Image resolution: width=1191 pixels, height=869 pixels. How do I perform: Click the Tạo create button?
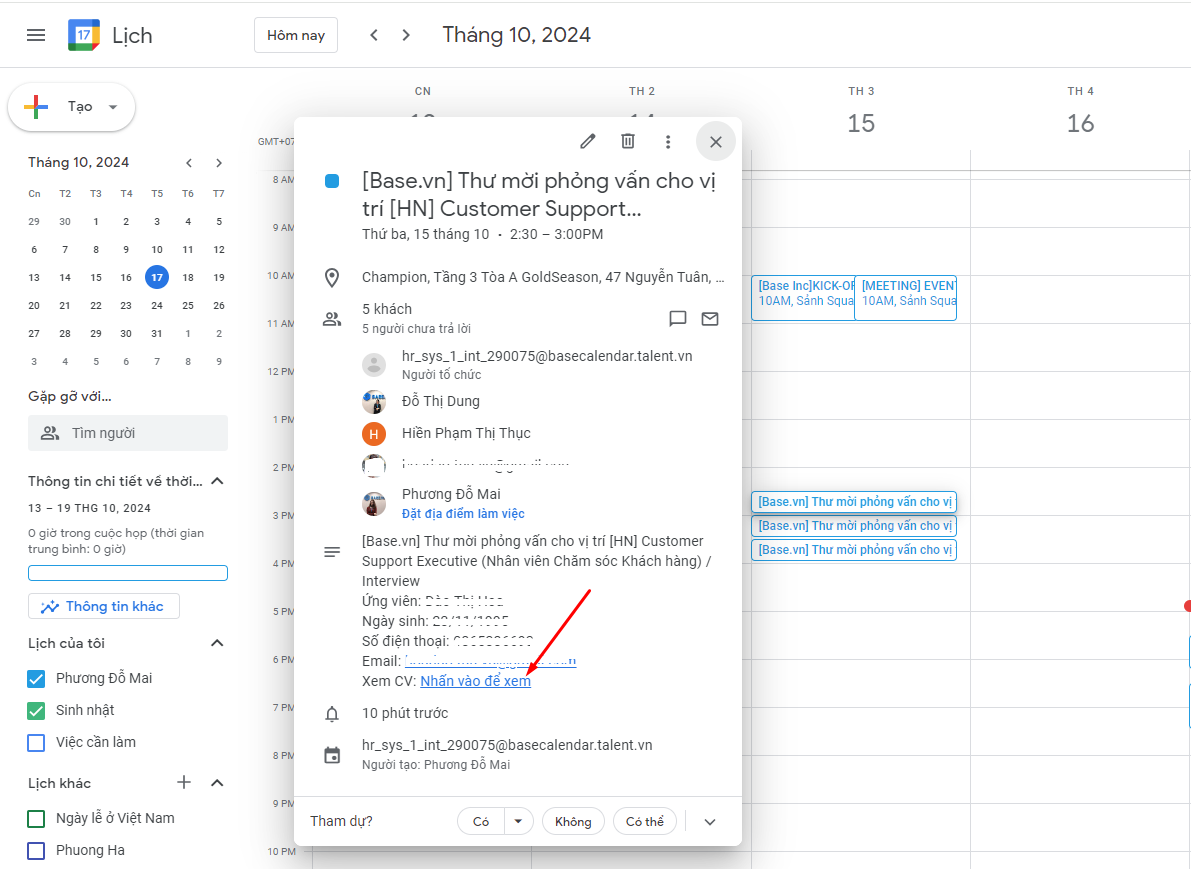pyautogui.click(x=71, y=107)
